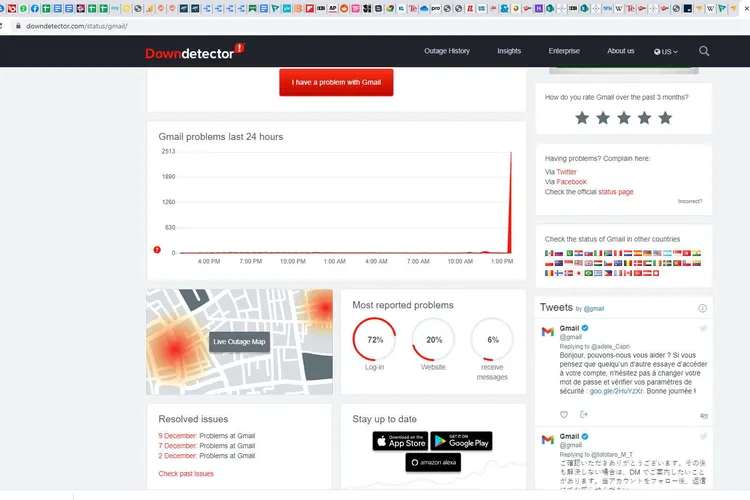This screenshot has height=500, width=750.
Task: Click the Amazon Alexa badge
Action: tap(433, 463)
